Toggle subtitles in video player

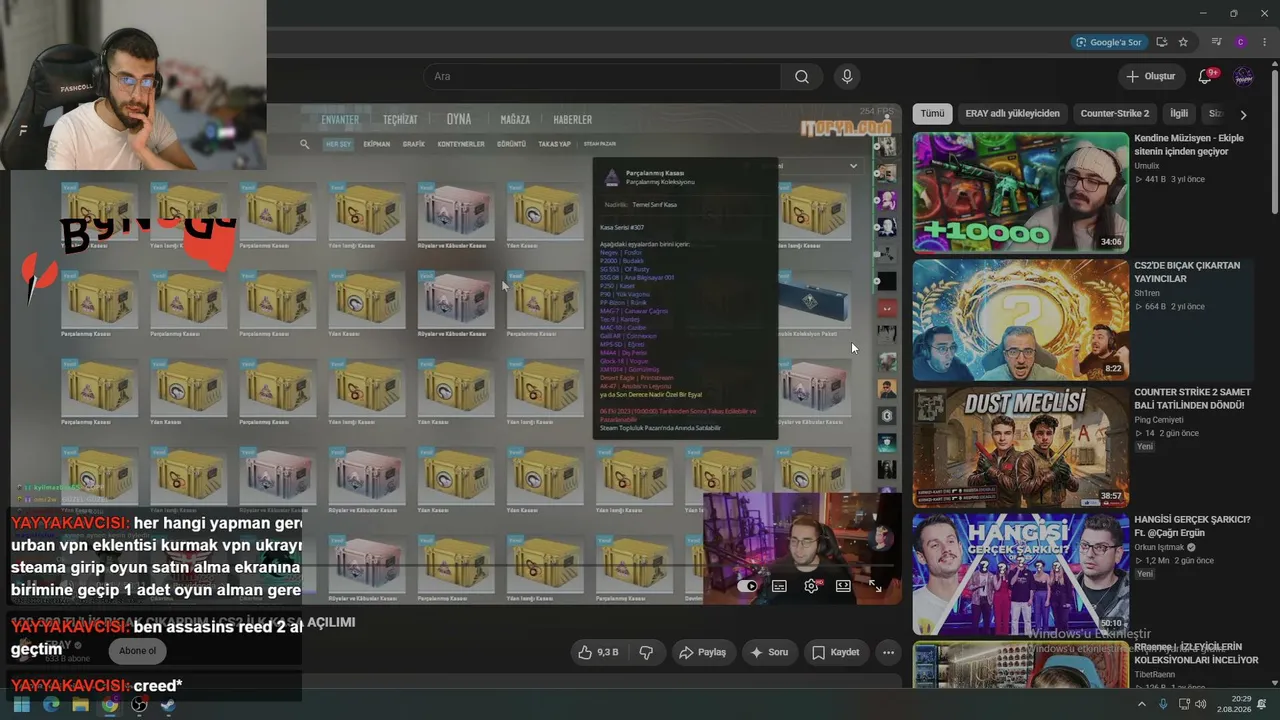[779, 586]
